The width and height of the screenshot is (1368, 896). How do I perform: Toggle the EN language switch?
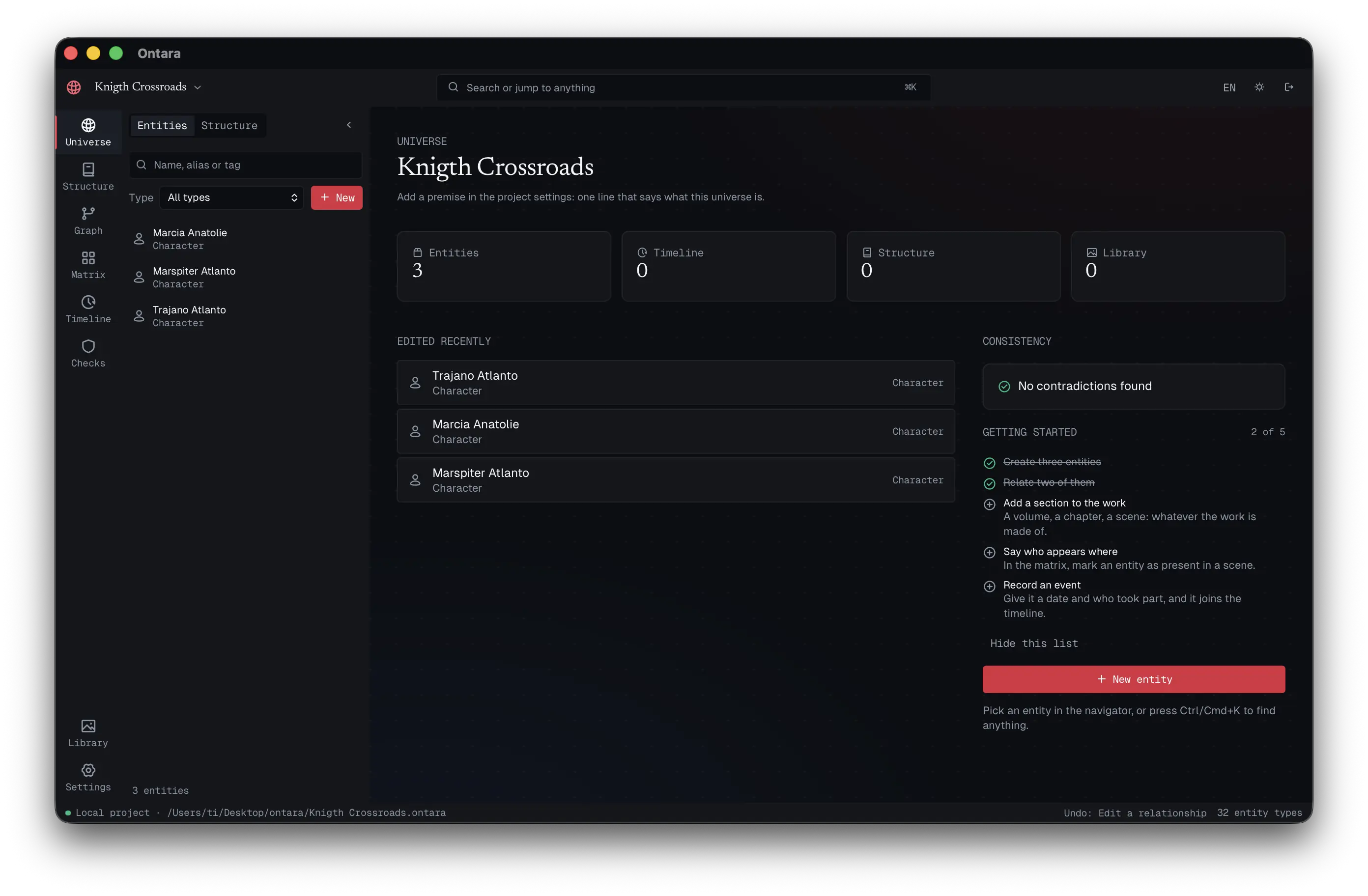tap(1229, 87)
